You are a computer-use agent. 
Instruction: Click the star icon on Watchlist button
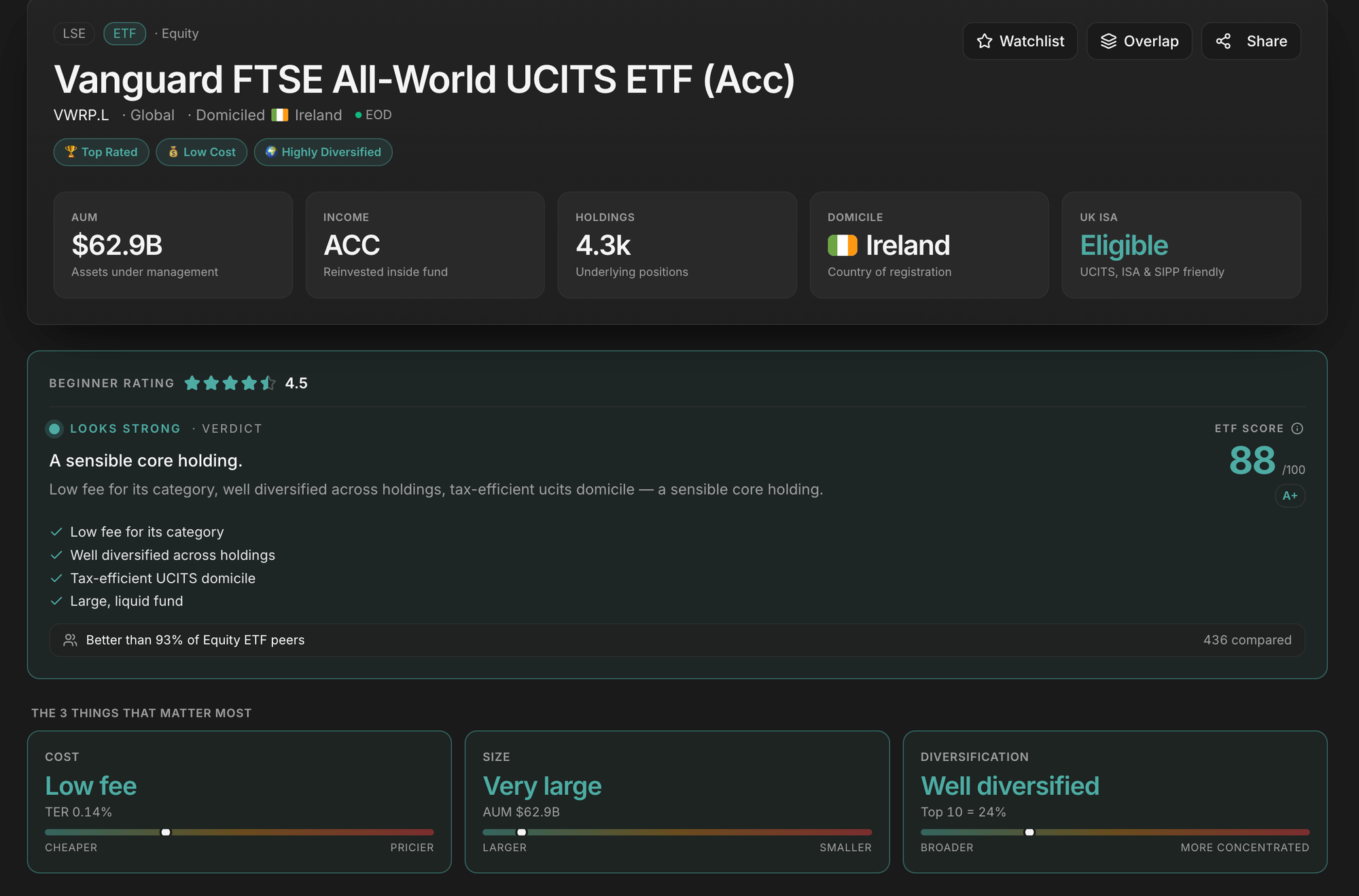[985, 41]
